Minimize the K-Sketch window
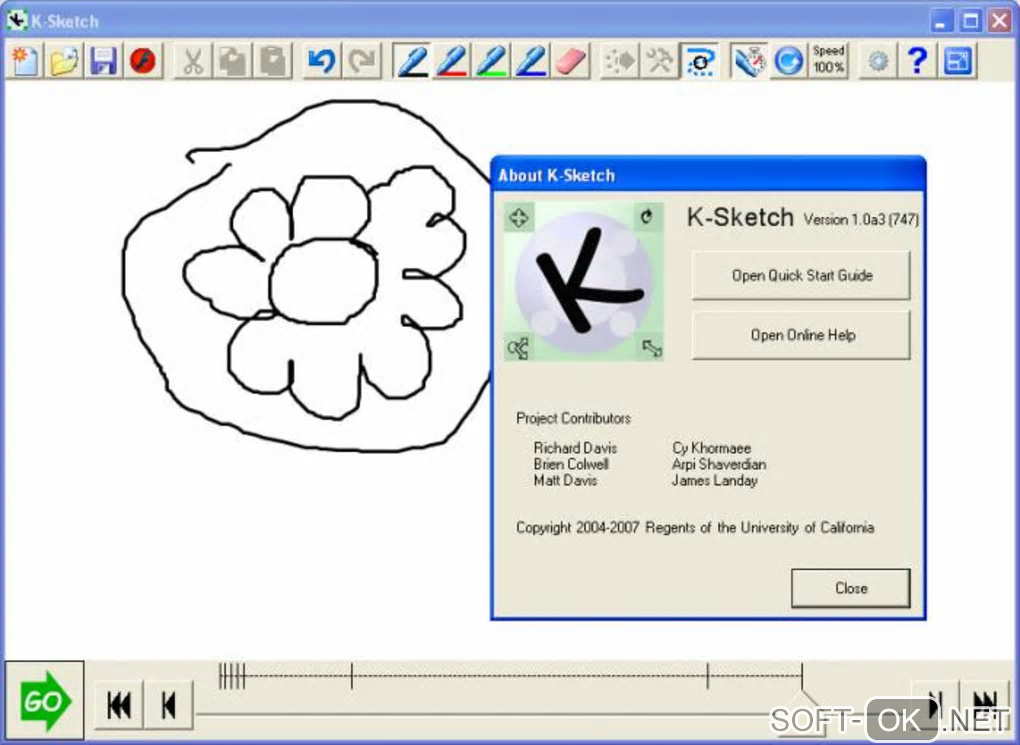The image size is (1020, 745). (940, 21)
